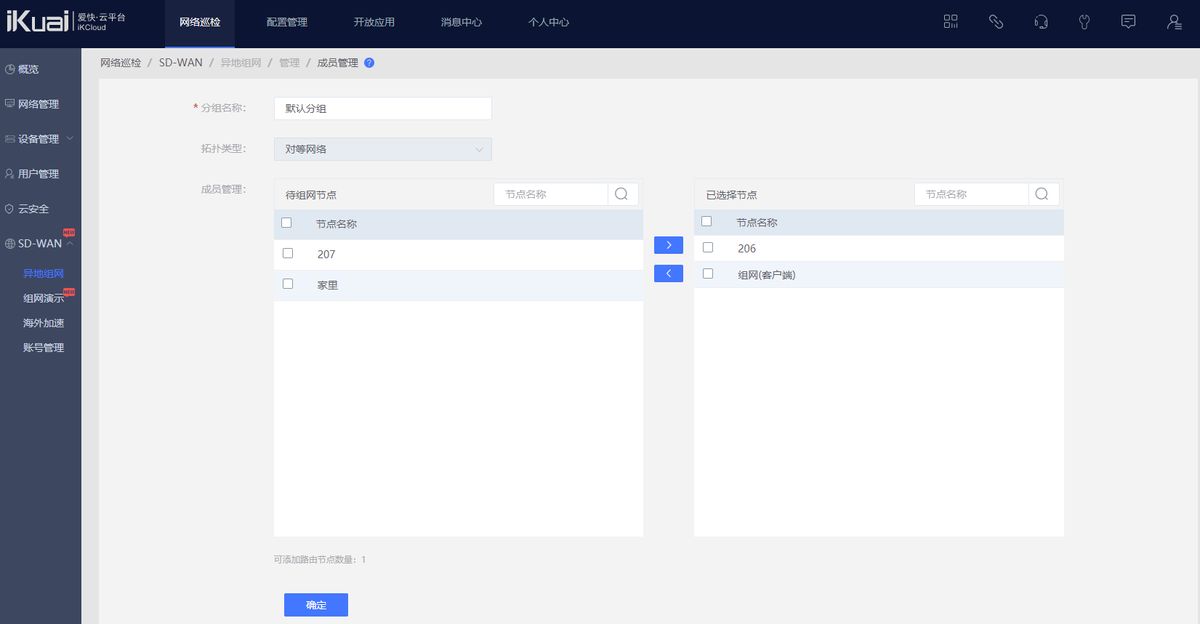This screenshot has width=1200, height=624.
Task: Select 组网演示 under SD-WAN
Action: [x=43, y=298]
